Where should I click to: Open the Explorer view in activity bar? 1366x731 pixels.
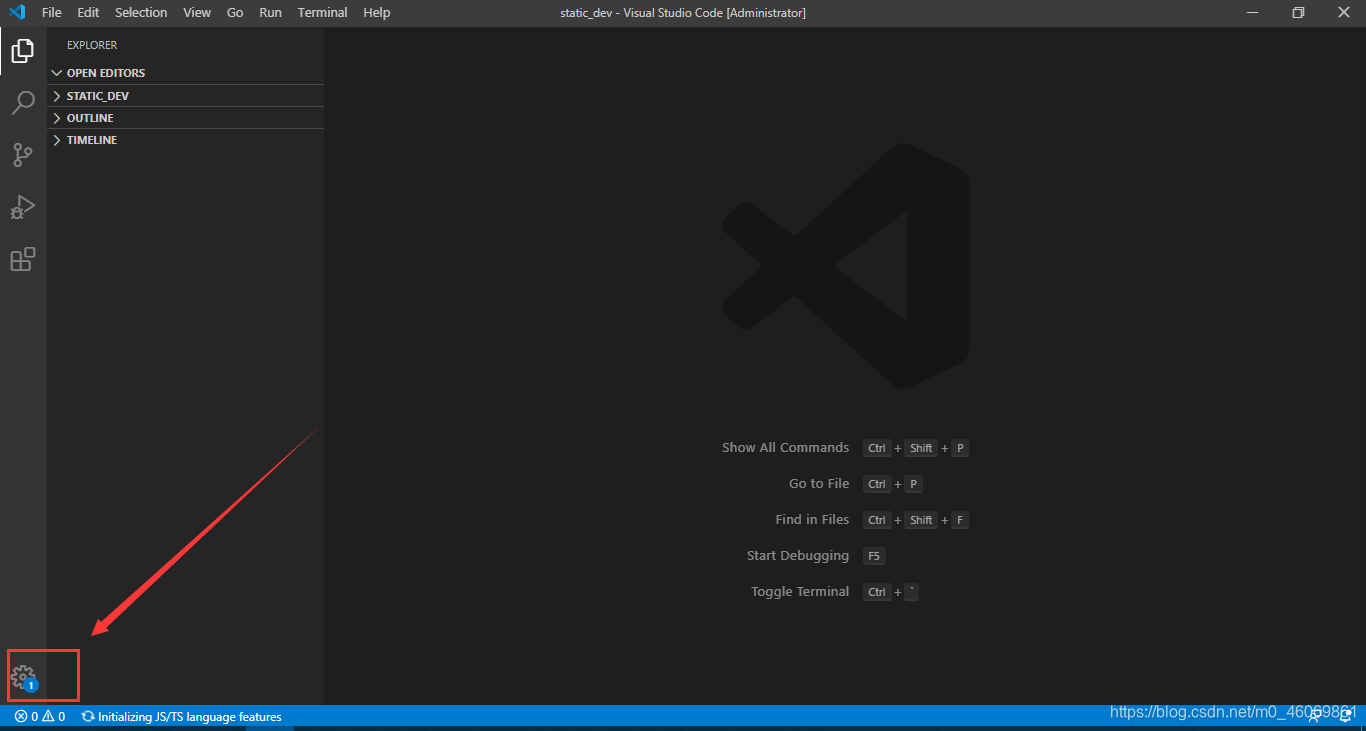point(23,51)
